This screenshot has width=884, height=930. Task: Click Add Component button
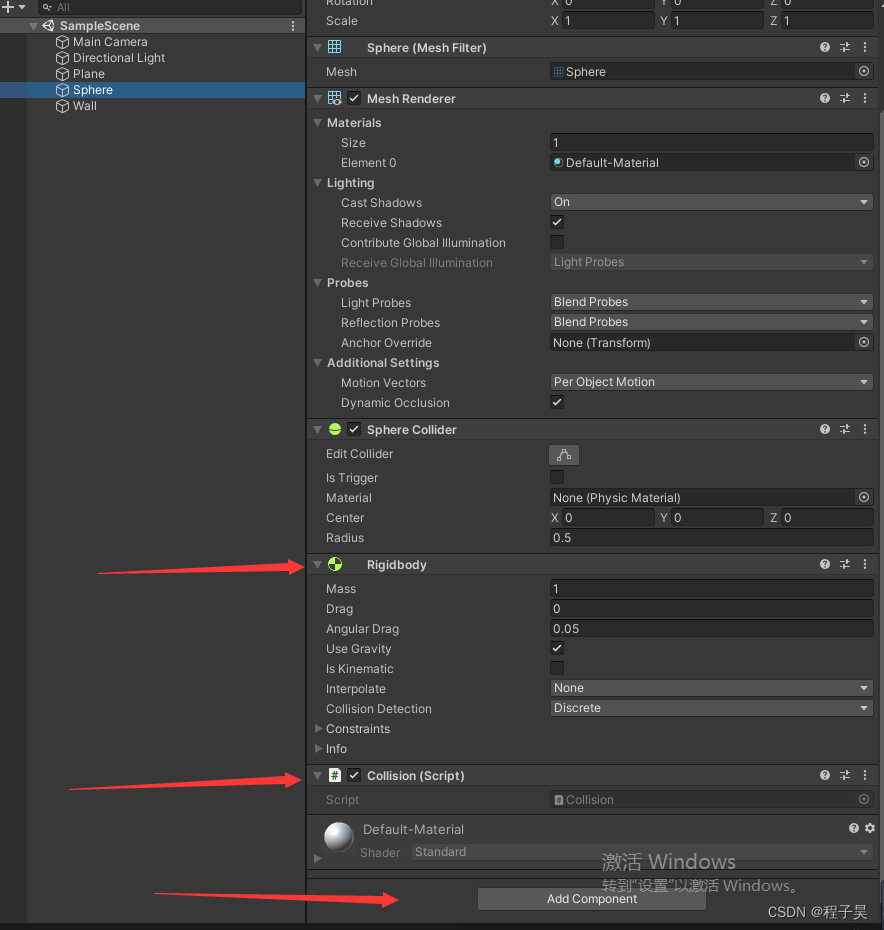pos(592,899)
